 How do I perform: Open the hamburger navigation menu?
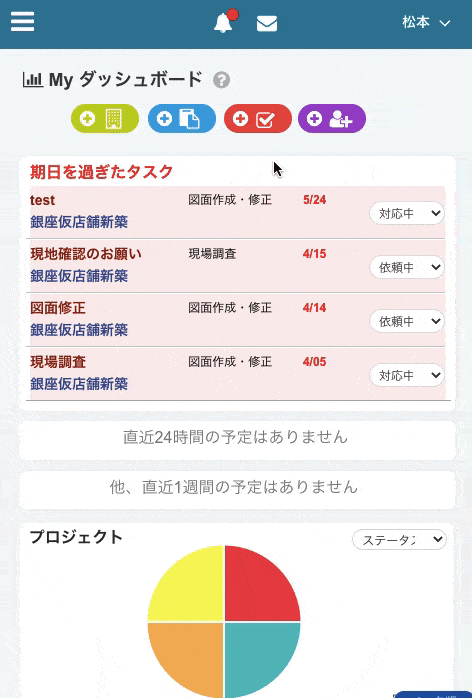[x=22, y=21]
